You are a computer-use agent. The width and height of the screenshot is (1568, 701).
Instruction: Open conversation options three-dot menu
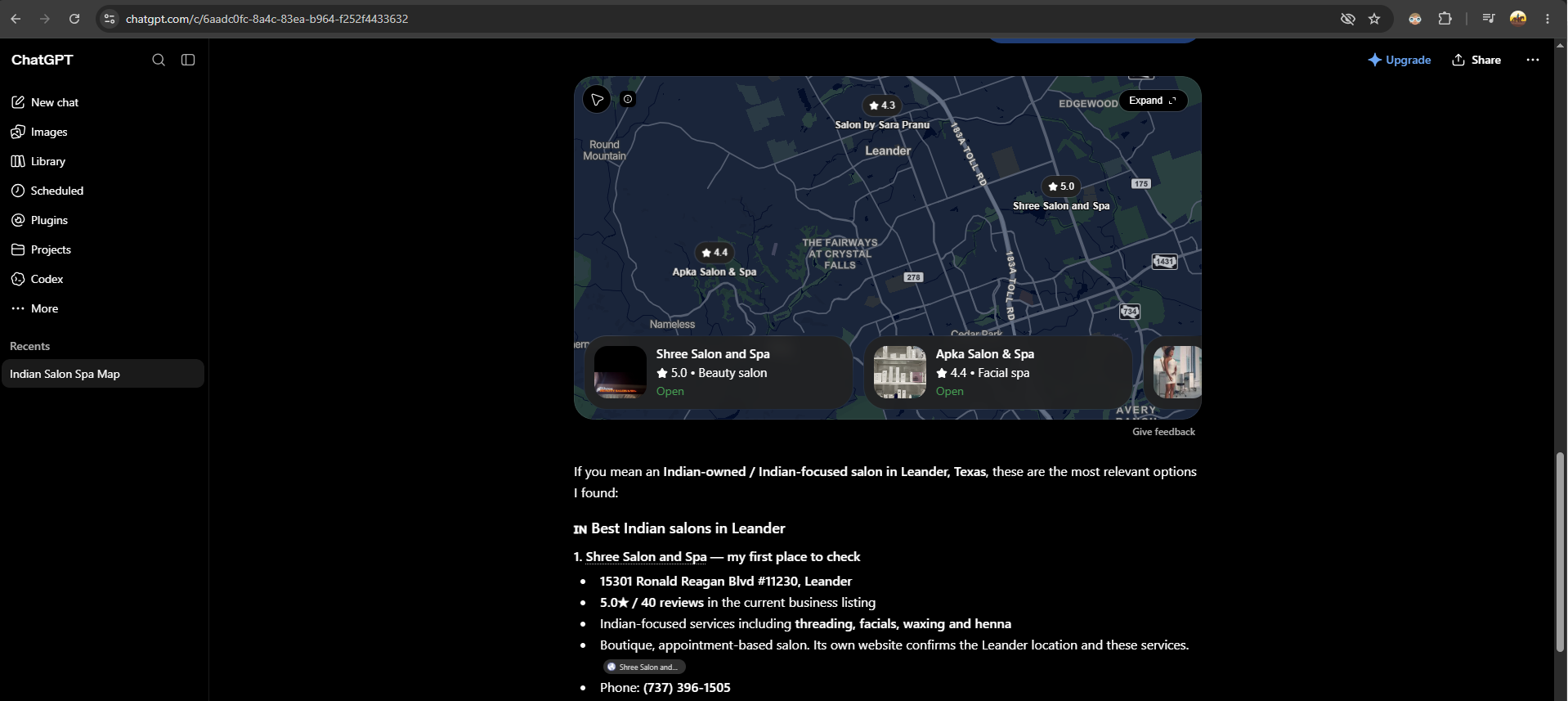click(x=1533, y=60)
